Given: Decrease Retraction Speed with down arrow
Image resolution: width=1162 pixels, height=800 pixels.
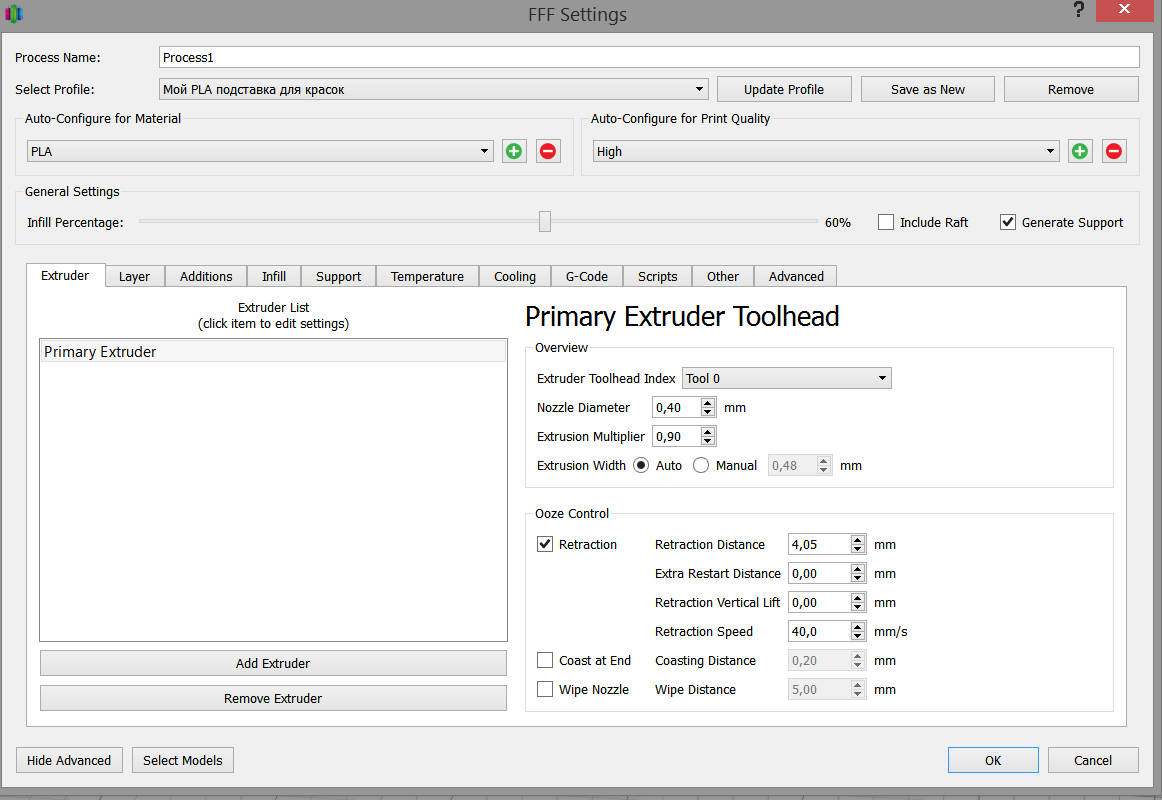Looking at the screenshot, I should (x=858, y=637).
